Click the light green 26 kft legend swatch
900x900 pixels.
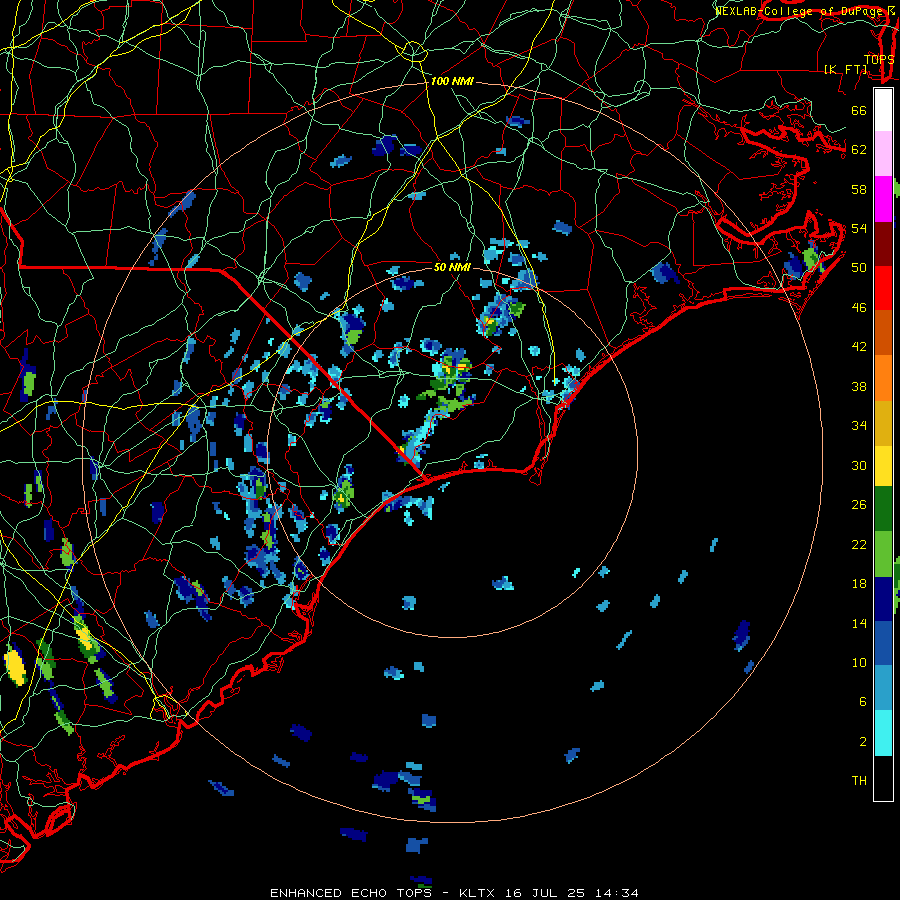[883, 554]
